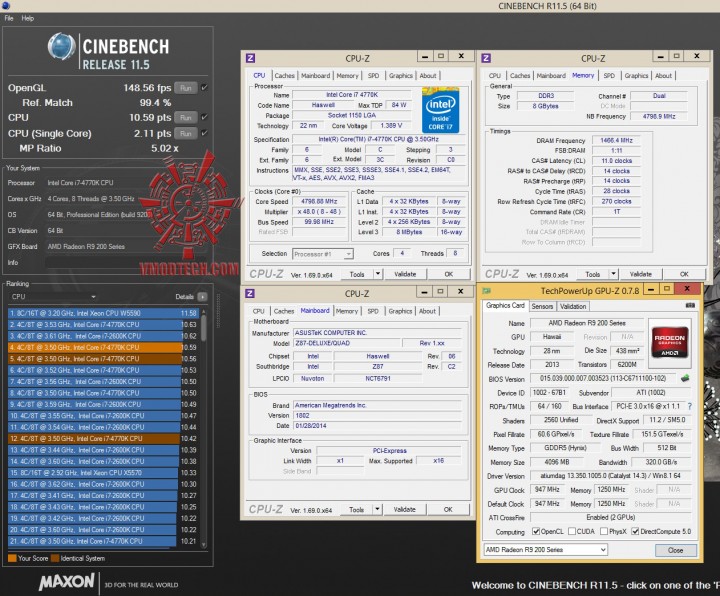Select ranking row 1 Intel Xeon CPU W5590
The height and width of the screenshot is (596, 720).
(103, 313)
